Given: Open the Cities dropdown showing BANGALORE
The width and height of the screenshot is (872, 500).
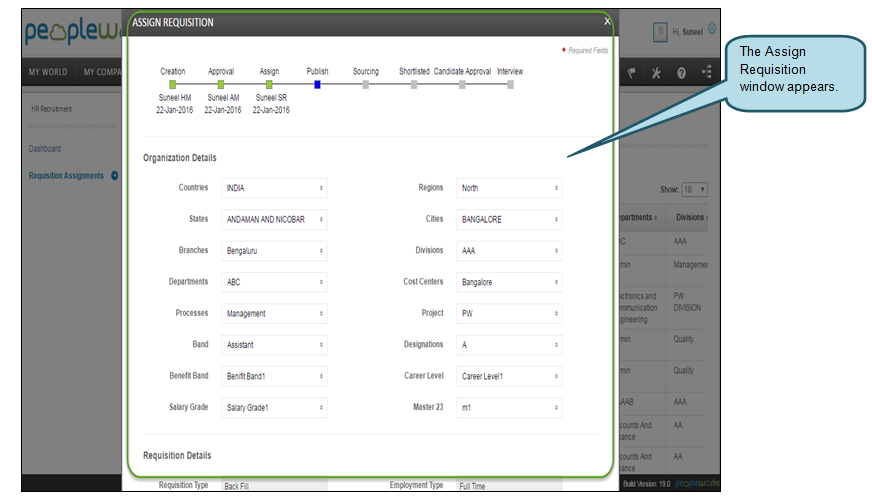Looking at the screenshot, I should pos(509,219).
